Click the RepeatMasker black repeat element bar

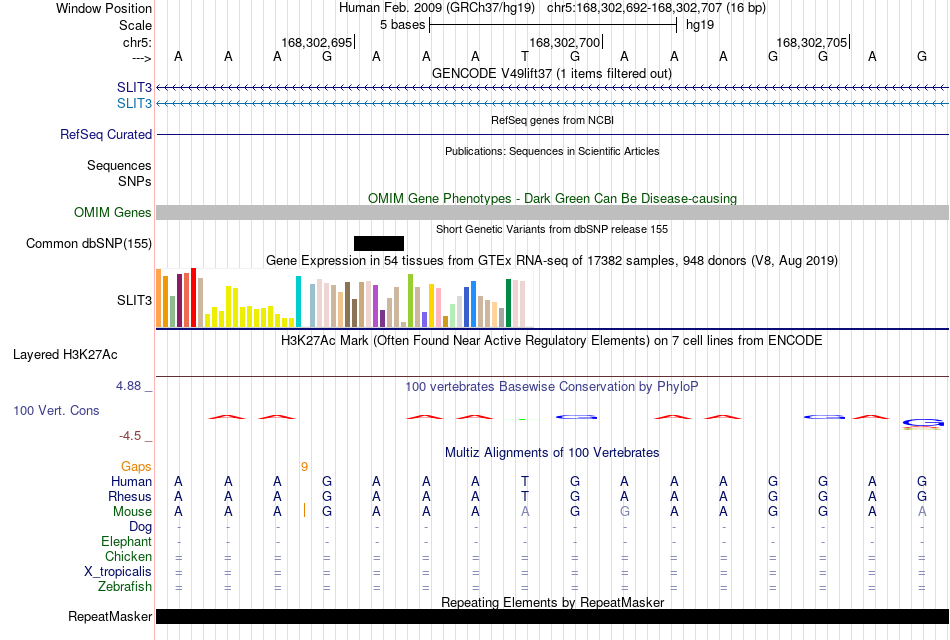click(552, 616)
